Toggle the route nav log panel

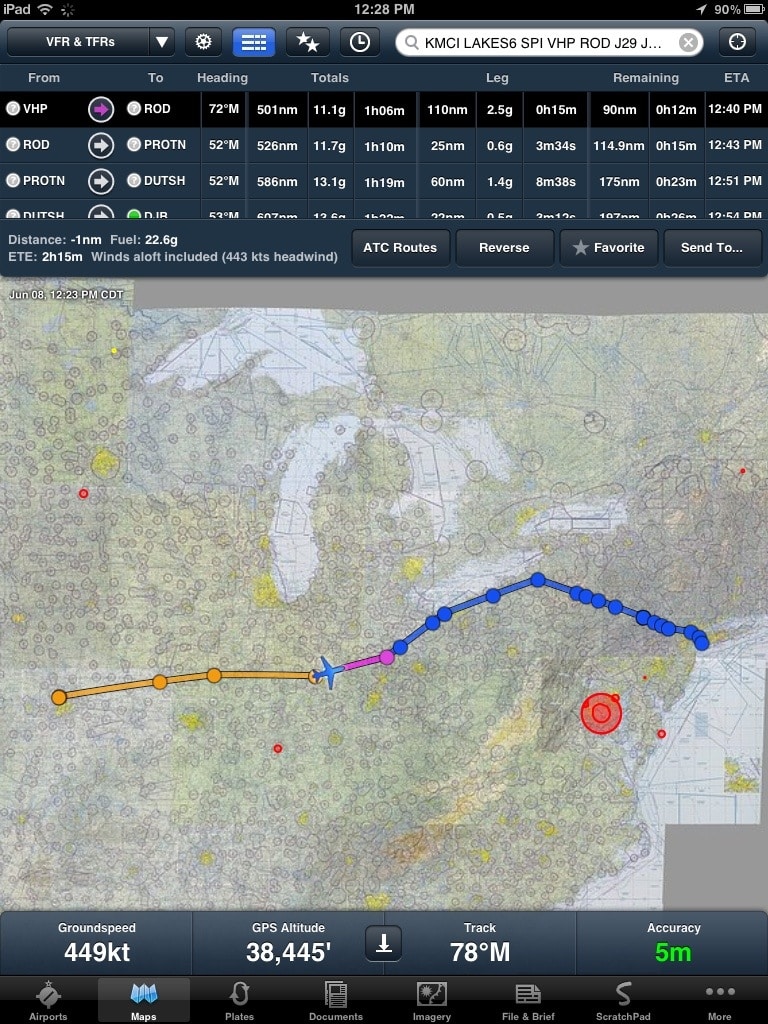coord(254,42)
